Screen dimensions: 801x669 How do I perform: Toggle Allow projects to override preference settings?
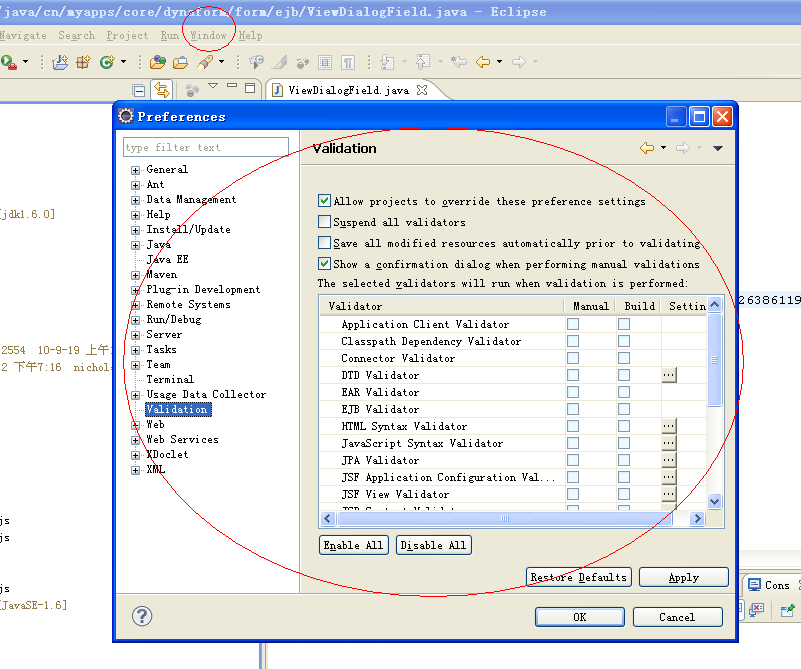click(x=324, y=200)
